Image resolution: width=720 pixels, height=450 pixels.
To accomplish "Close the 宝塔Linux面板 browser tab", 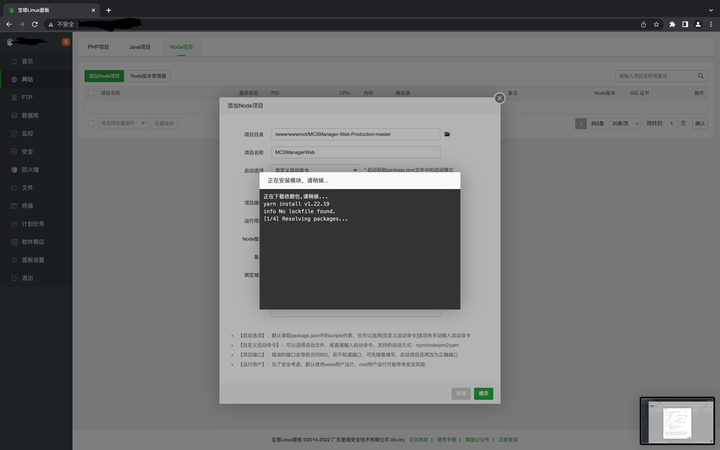I will (93, 10).
